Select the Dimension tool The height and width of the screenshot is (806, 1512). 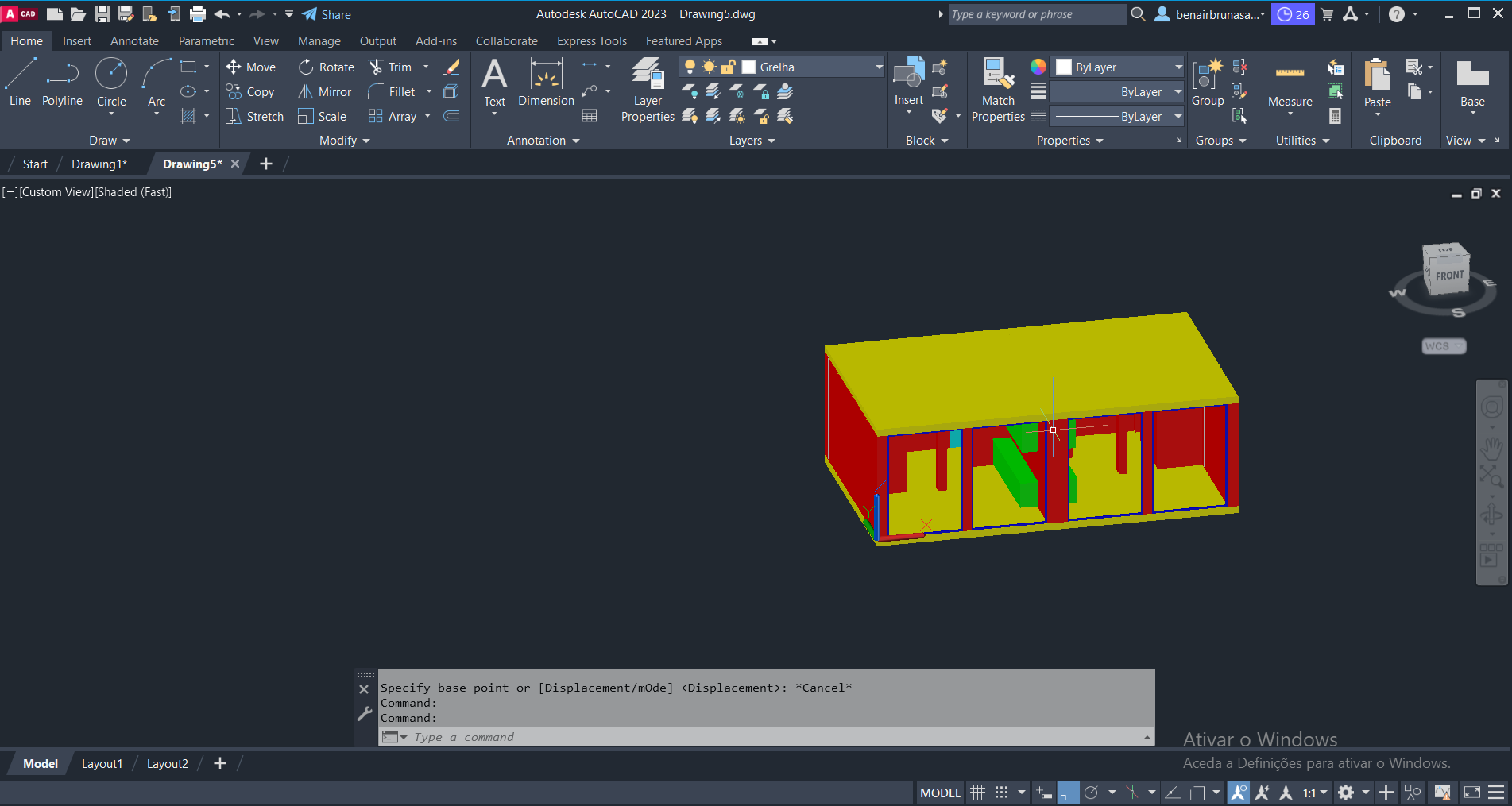(546, 83)
